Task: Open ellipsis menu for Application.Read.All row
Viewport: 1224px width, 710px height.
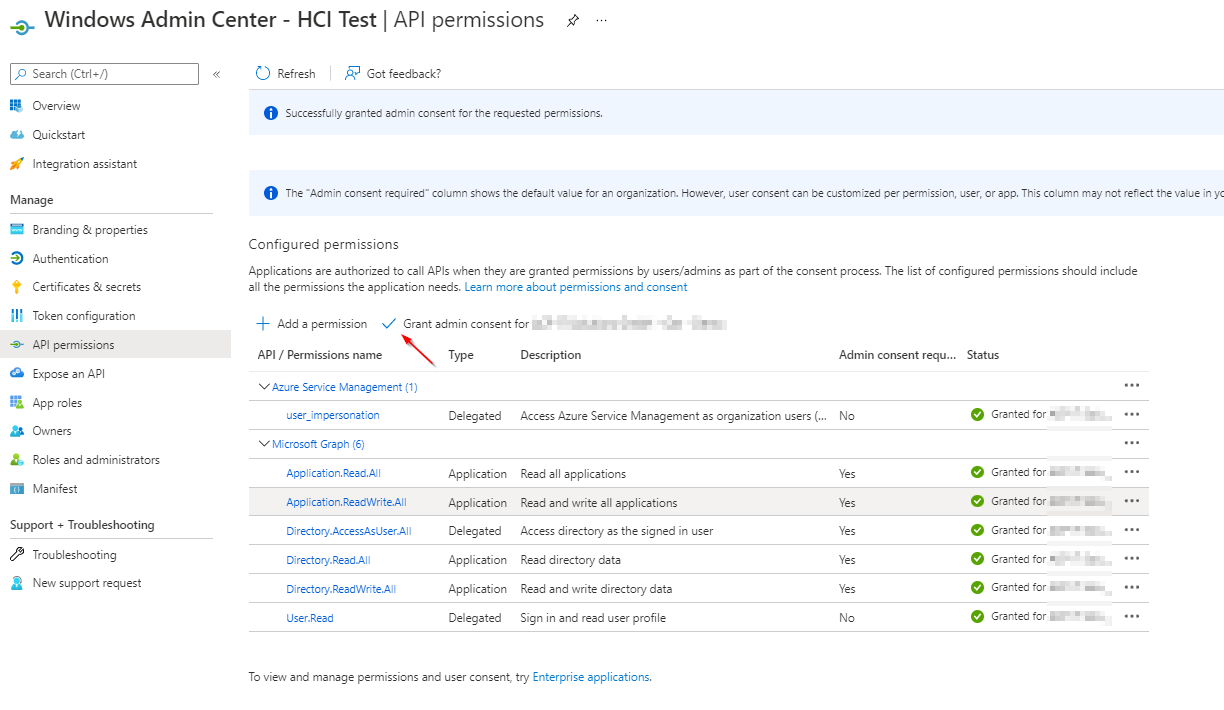Action: [x=1132, y=472]
